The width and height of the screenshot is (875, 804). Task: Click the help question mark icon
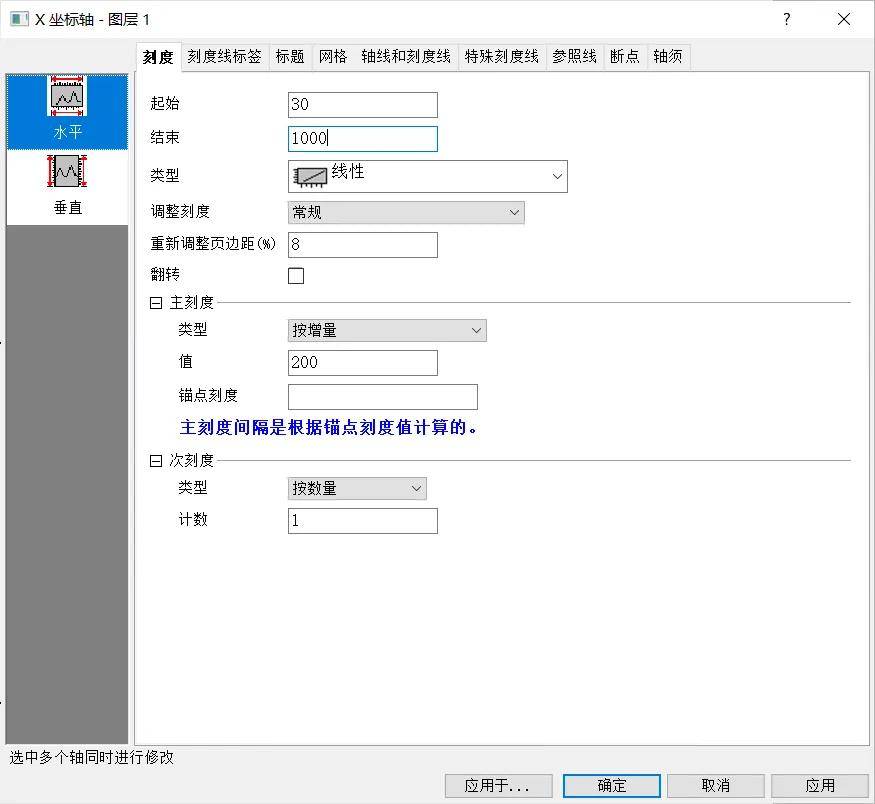point(786,19)
